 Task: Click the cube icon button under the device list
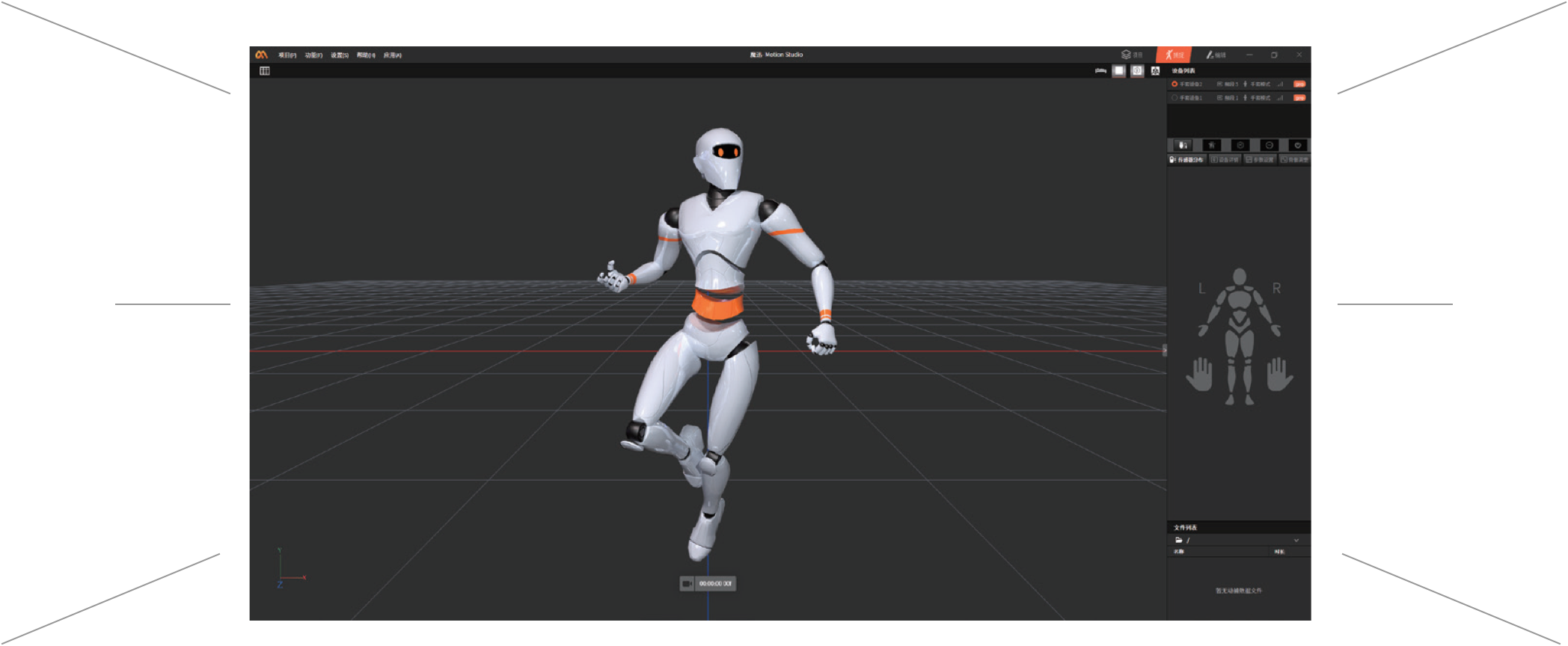(x=1240, y=145)
